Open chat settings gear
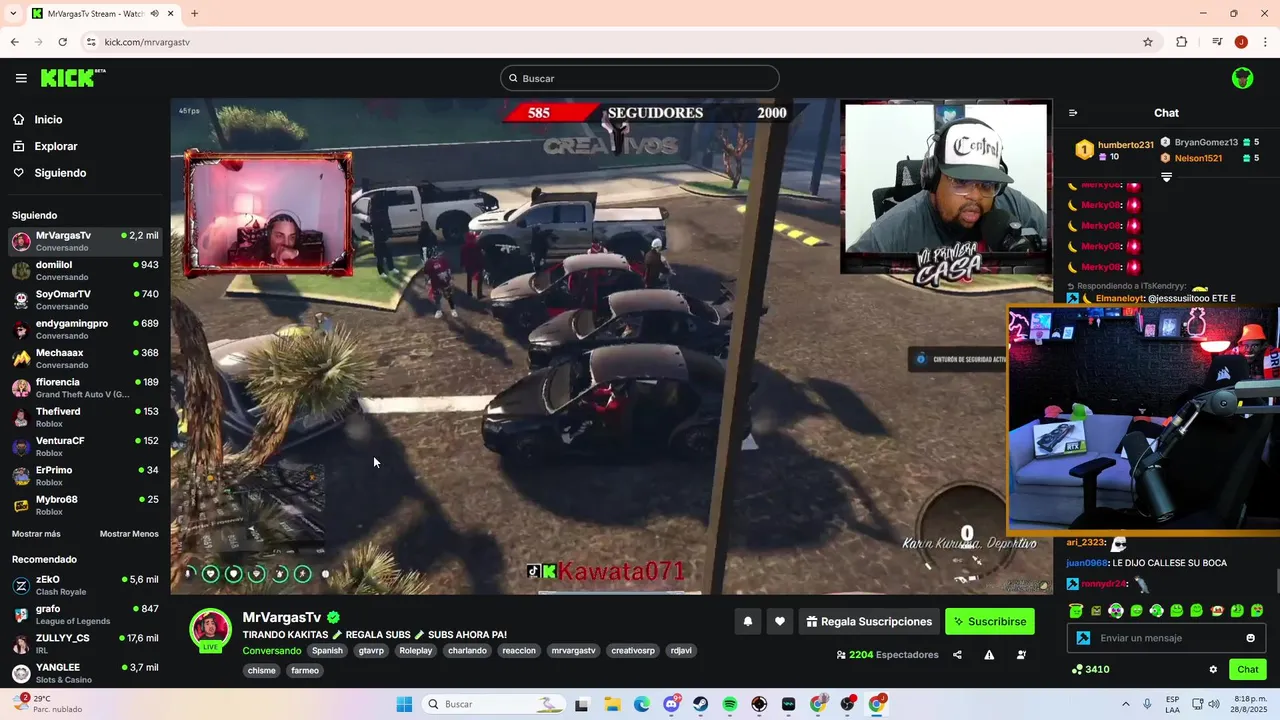This screenshot has height=720, width=1280. tap(1213, 669)
